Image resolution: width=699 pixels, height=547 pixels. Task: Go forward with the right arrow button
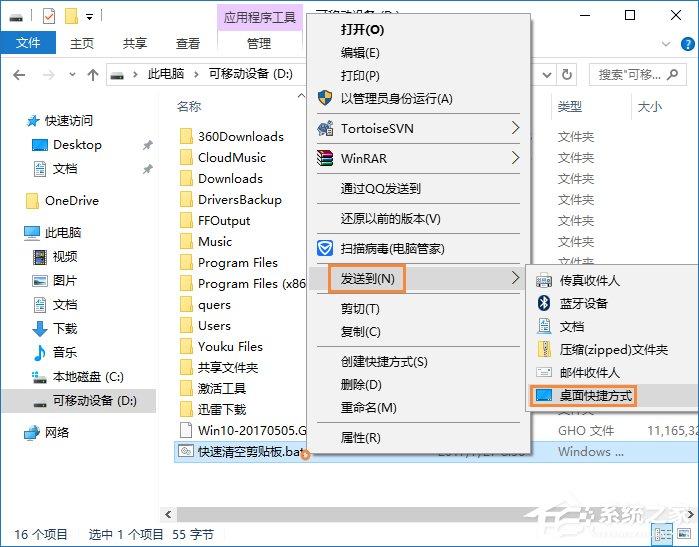tap(48, 75)
